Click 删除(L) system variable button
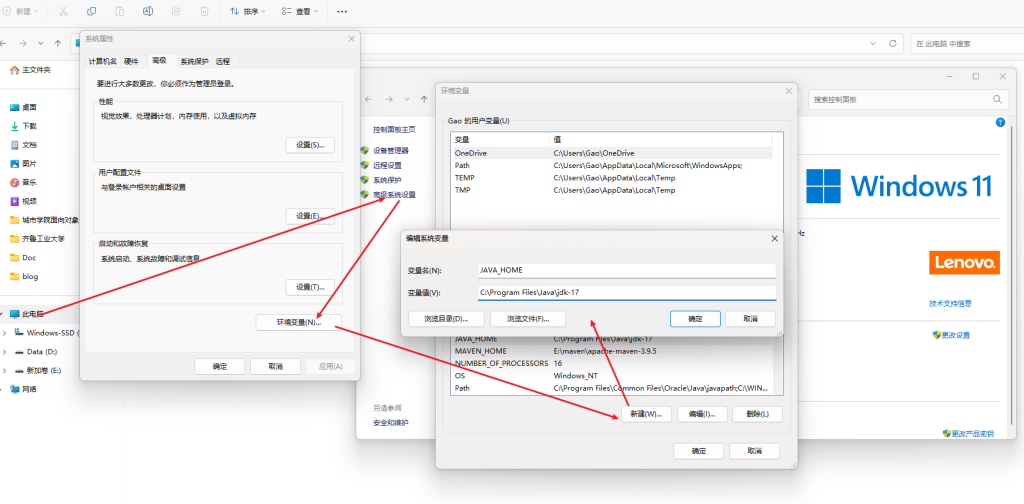Viewport: 1024px width, 504px height. point(758,414)
